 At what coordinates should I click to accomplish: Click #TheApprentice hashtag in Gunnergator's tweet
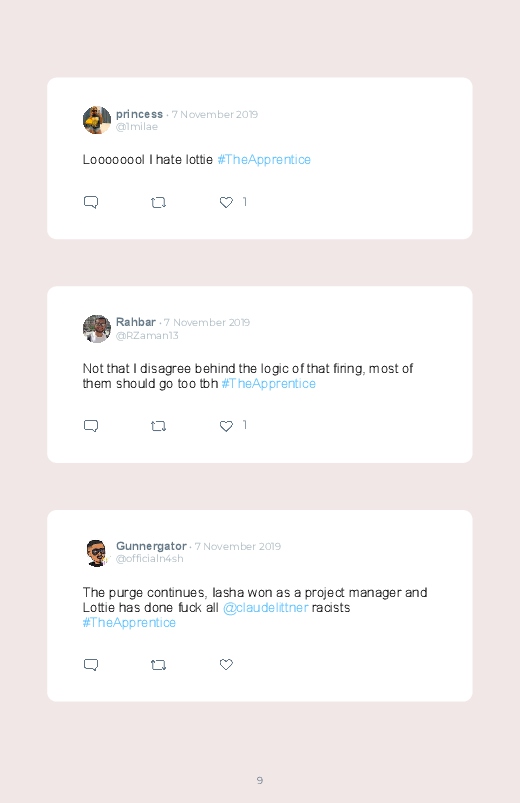(x=129, y=623)
